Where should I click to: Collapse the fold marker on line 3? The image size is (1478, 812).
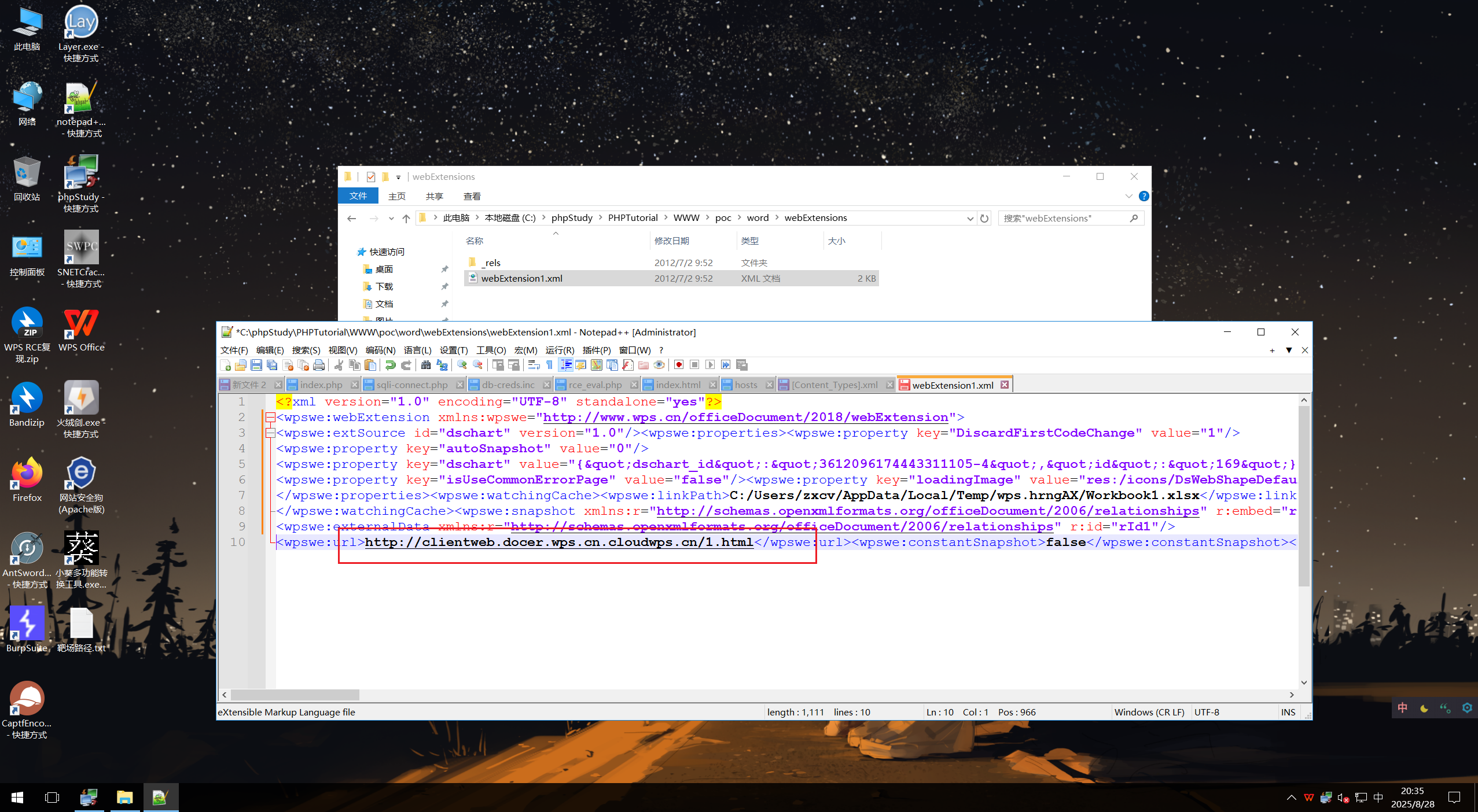[270, 433]
